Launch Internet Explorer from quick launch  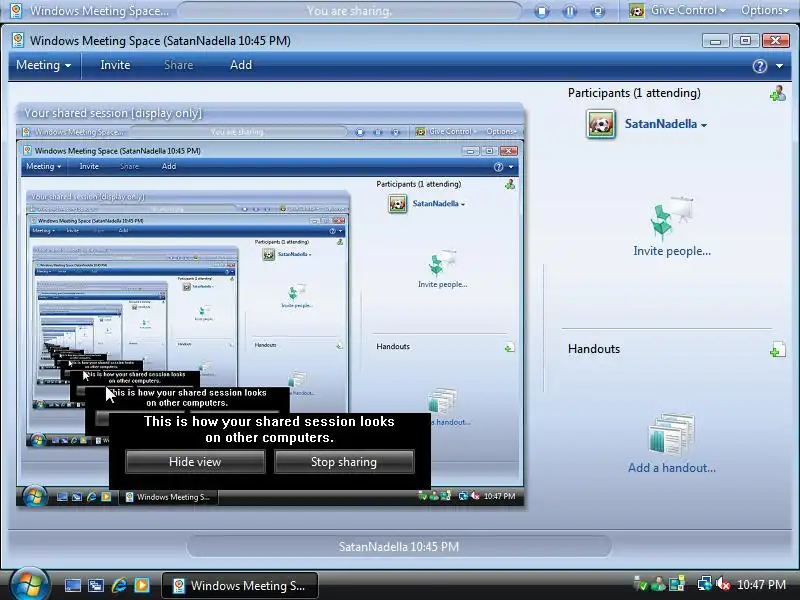(x=119, y=585)
